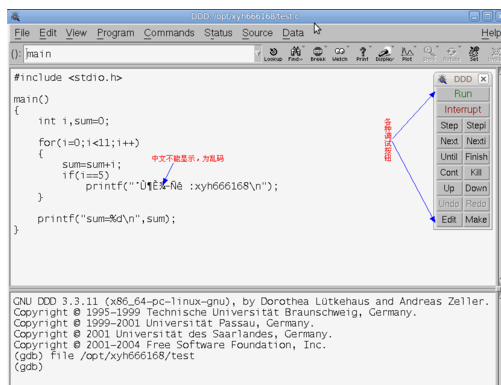Click the Display toolbar icon
501x385 pixels.
pyautogui.click(x=385, y=54)
